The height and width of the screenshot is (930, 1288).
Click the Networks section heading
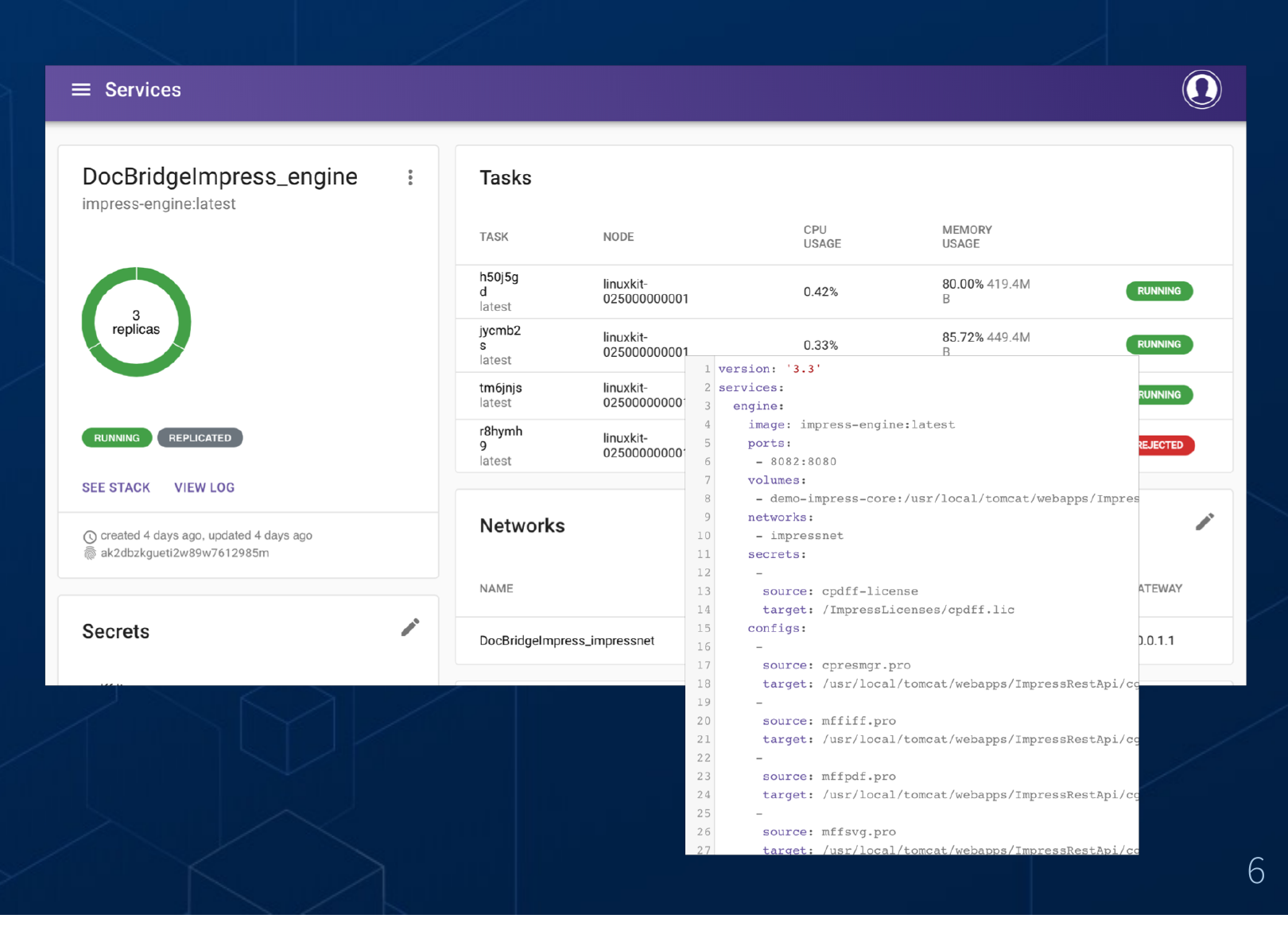[x=522, y=526]
